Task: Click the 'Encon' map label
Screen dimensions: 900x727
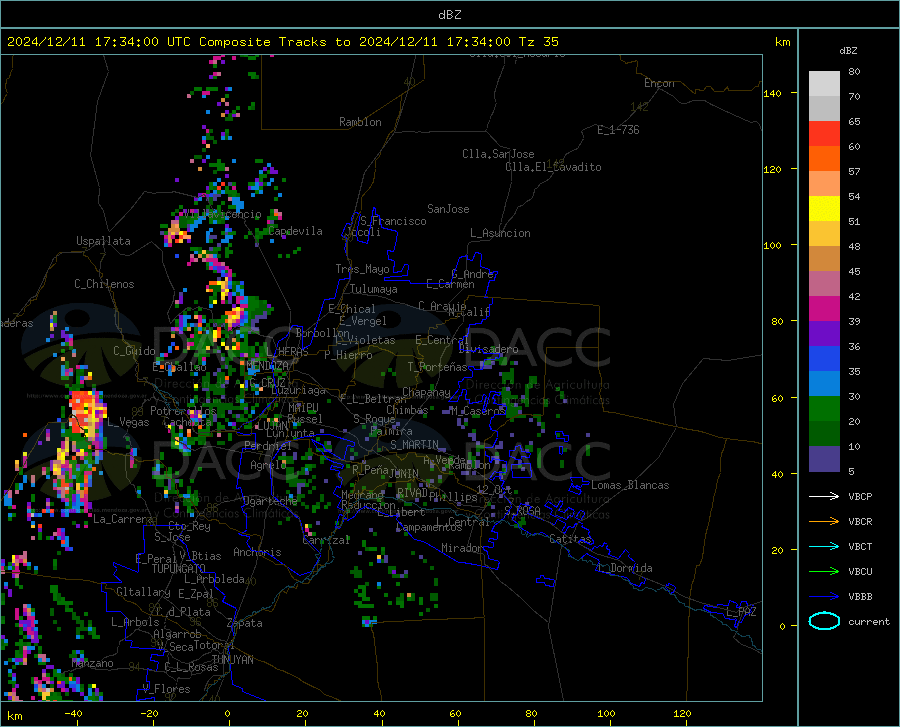Action: tap(659, 83)
